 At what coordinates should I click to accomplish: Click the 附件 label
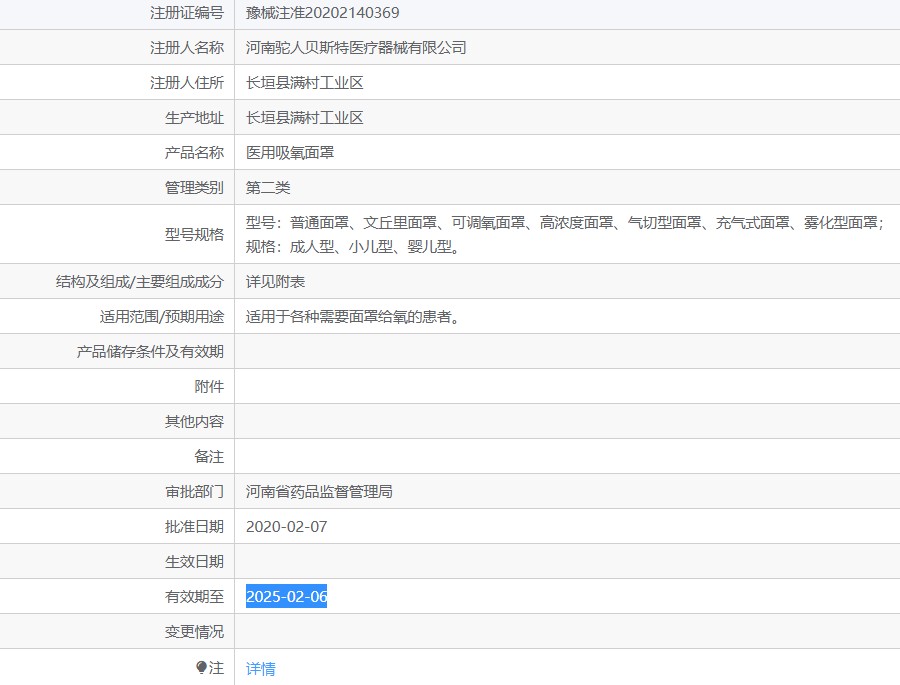(x=210, y=386)
